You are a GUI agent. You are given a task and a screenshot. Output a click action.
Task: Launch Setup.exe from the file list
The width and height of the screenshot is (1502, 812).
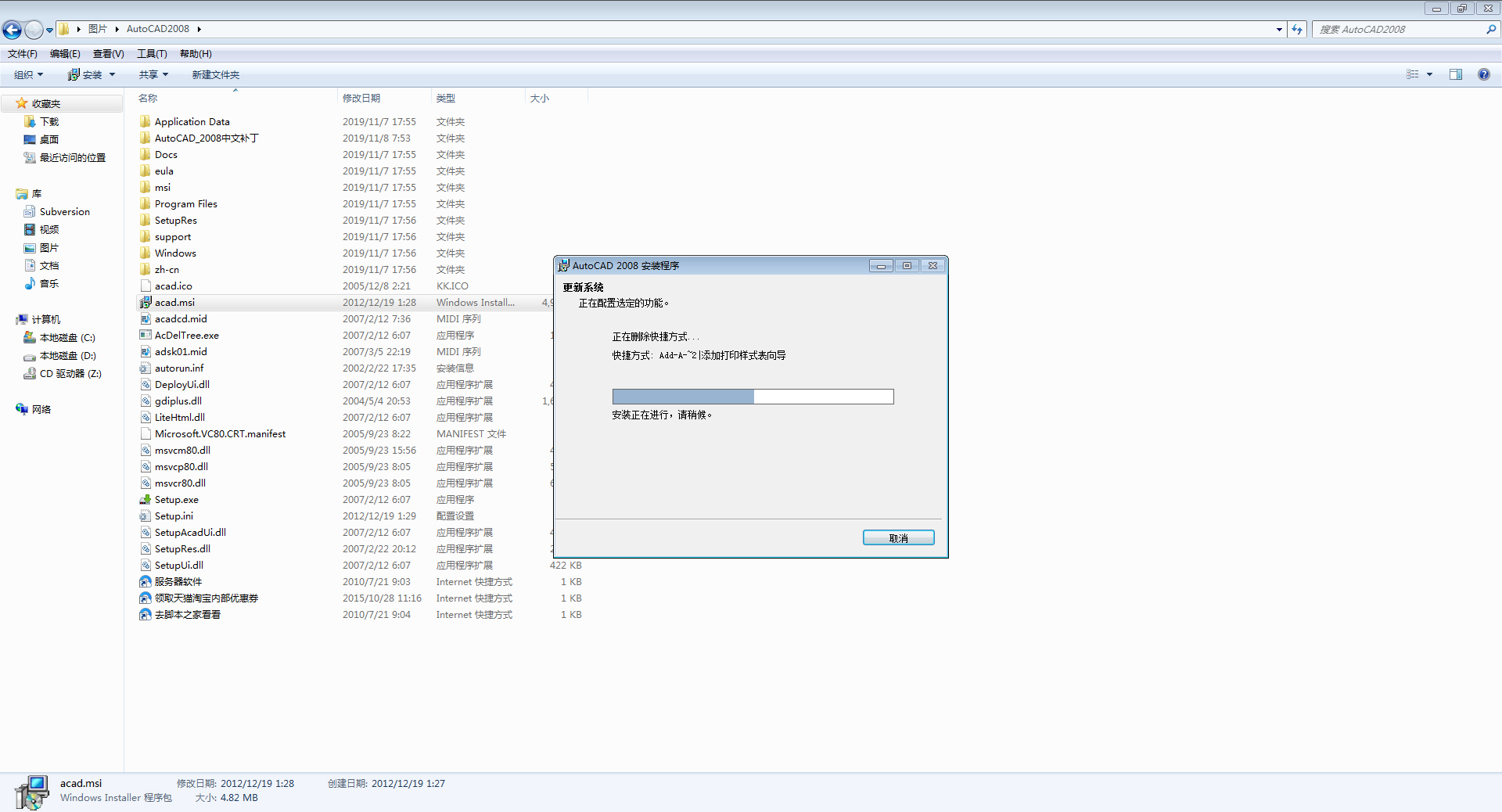click(x=175, y=499)
